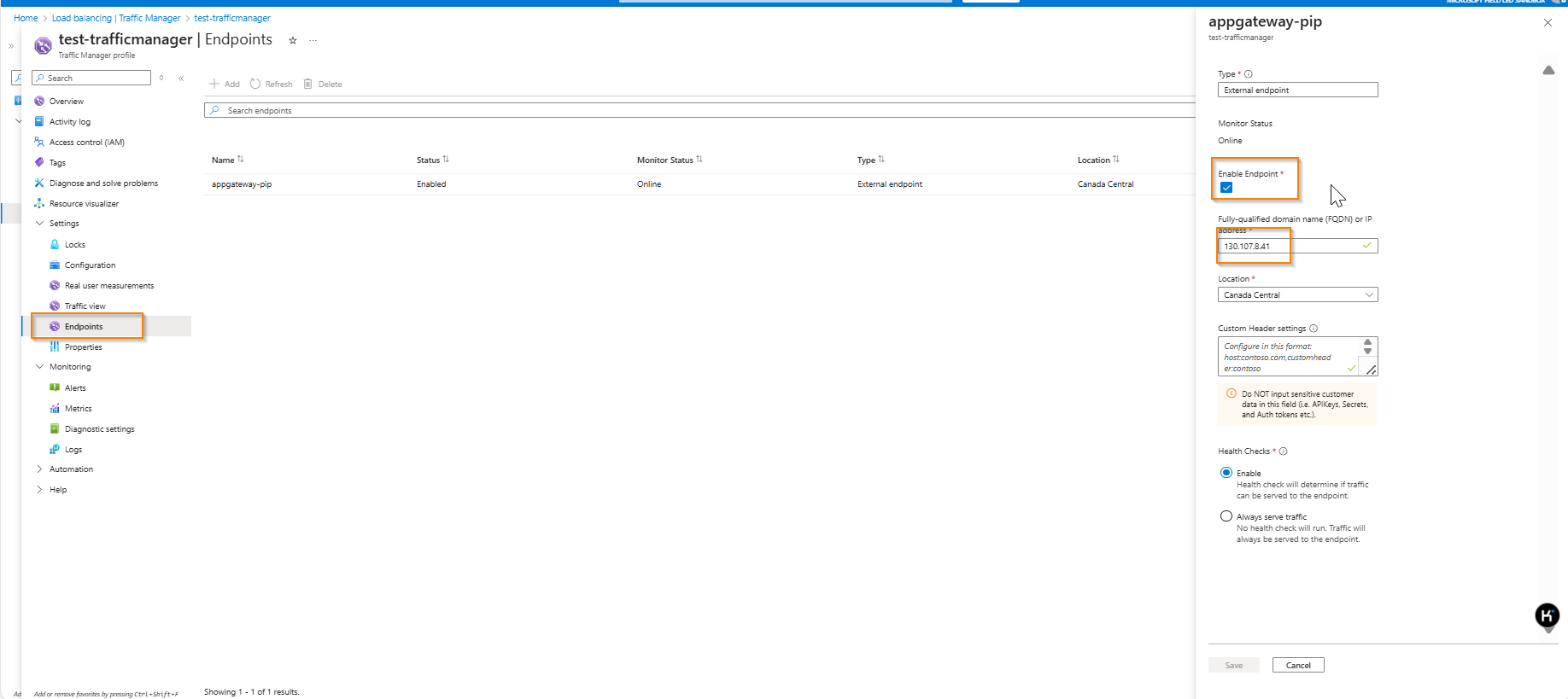Open the Locks icon
This screenshot has height=699, width=1568.
pyautogui.click(x=55, y=244)
